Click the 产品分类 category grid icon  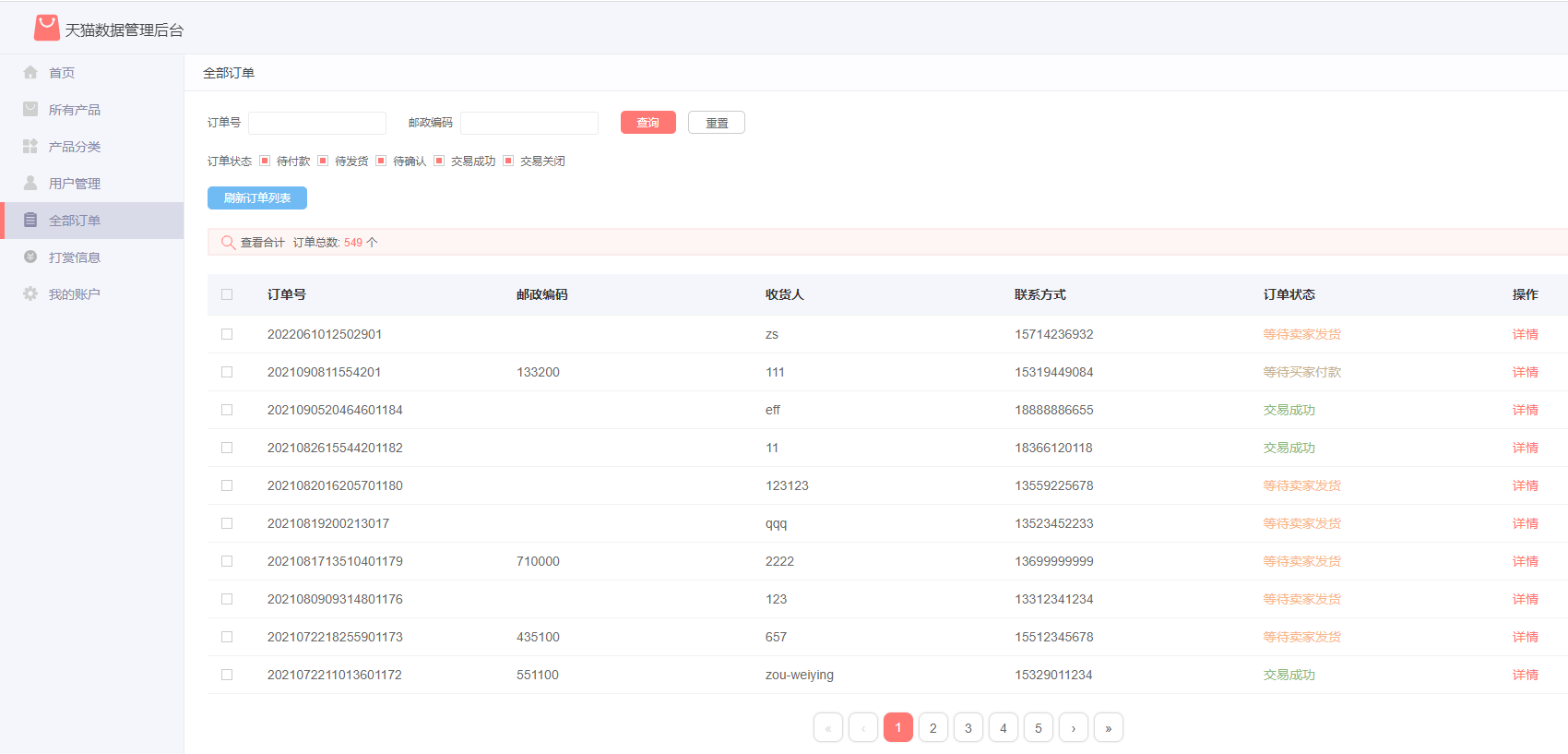[30, 146]
